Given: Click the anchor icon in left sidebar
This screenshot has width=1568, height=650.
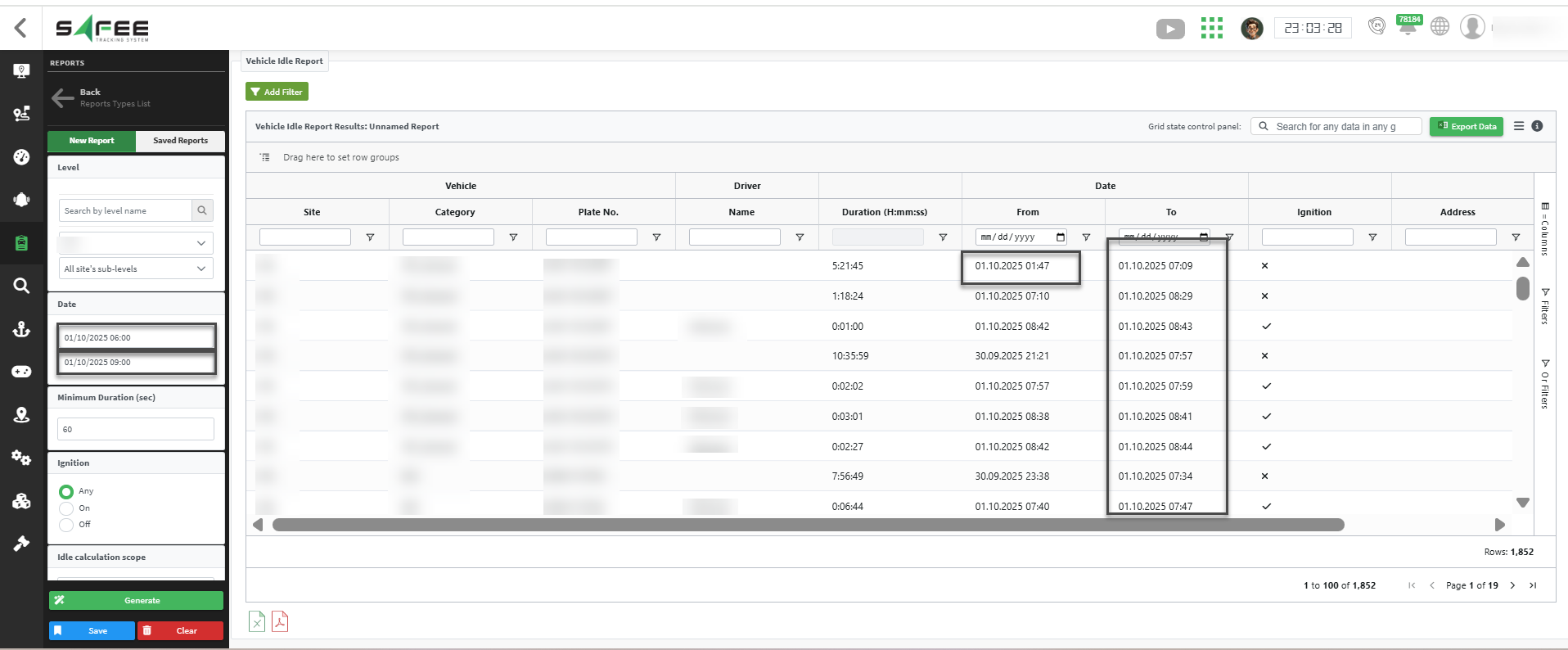Looking at the screenshot, I should [22, 329].
